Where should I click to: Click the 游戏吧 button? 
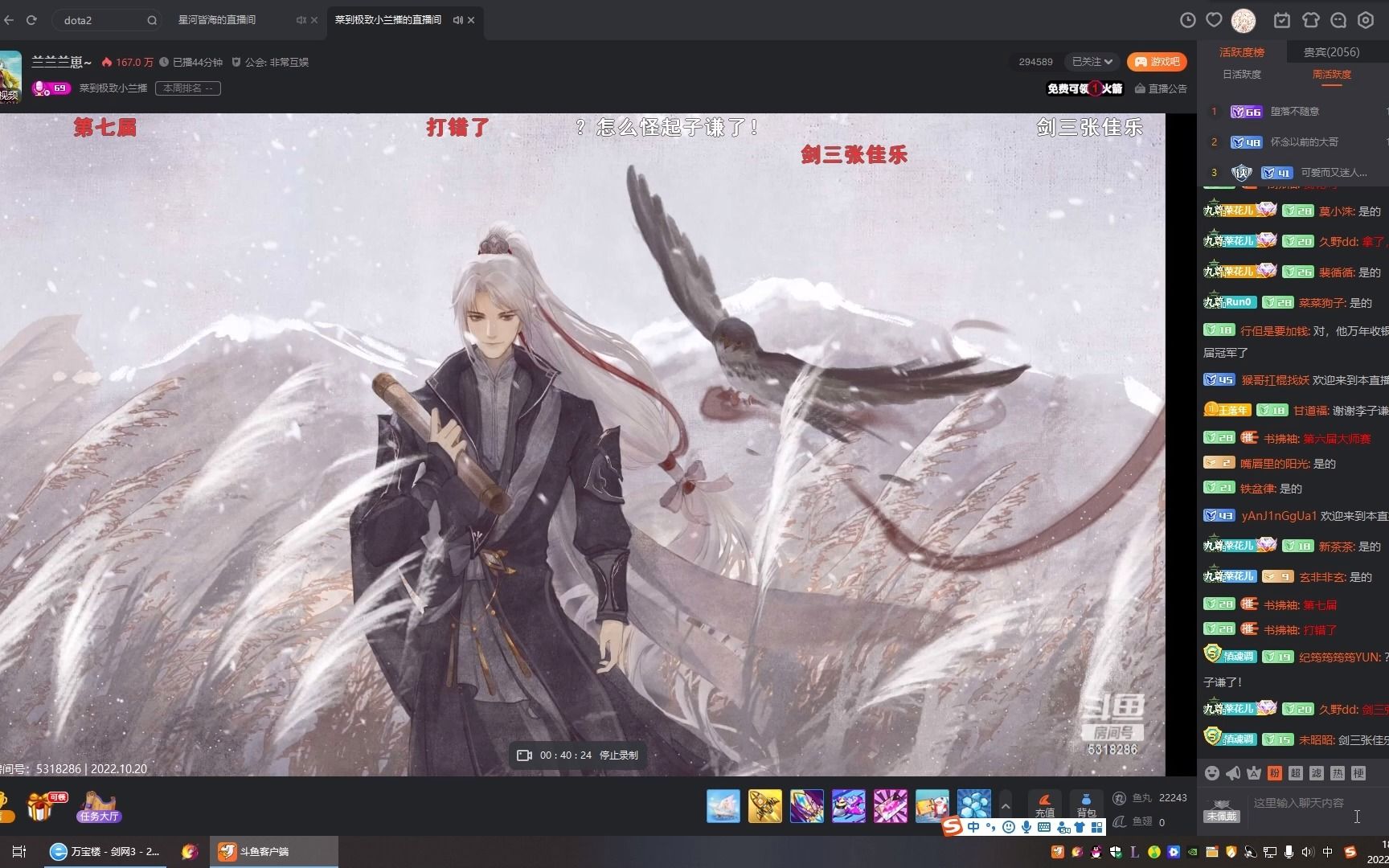[x=1157, y=62]
